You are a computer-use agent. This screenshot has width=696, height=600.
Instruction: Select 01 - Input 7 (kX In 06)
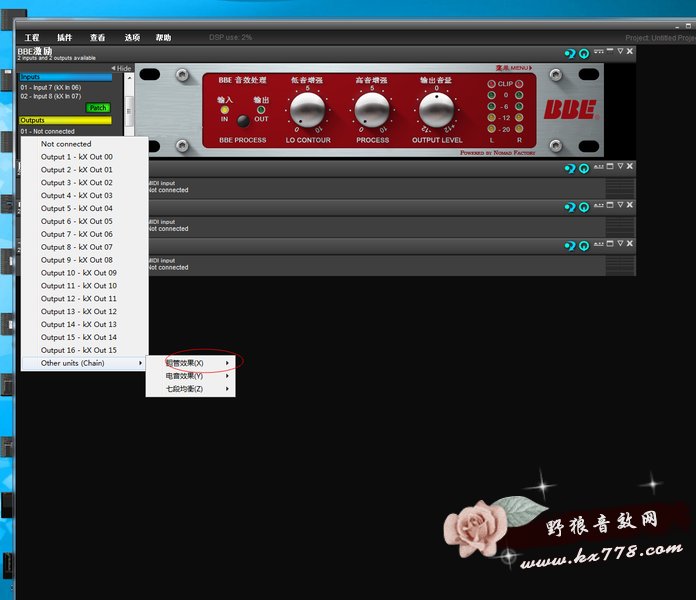click(x=51, y=87)
